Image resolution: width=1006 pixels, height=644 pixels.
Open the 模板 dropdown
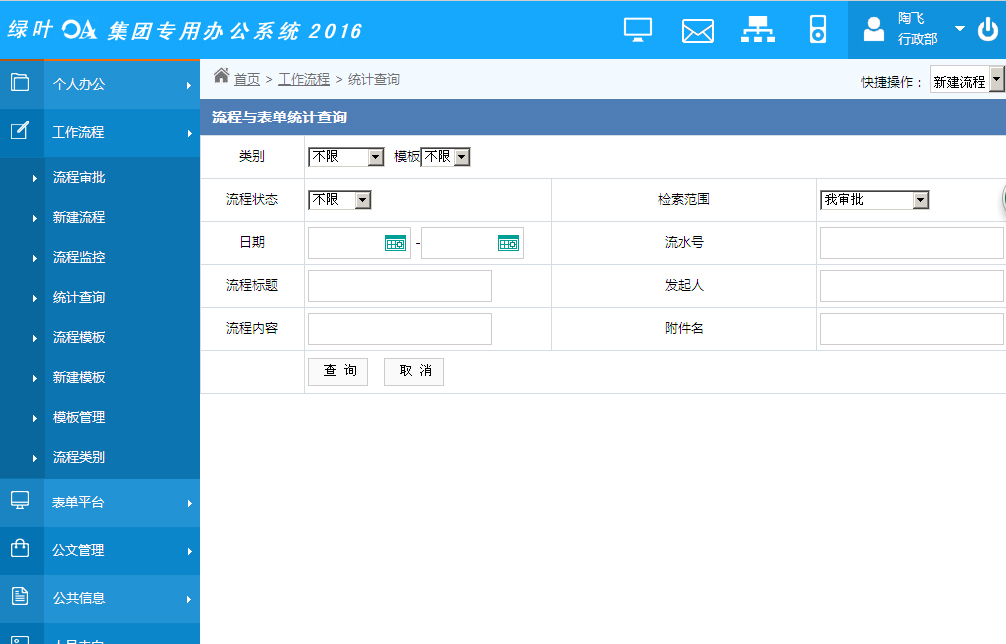click(445, 157)
